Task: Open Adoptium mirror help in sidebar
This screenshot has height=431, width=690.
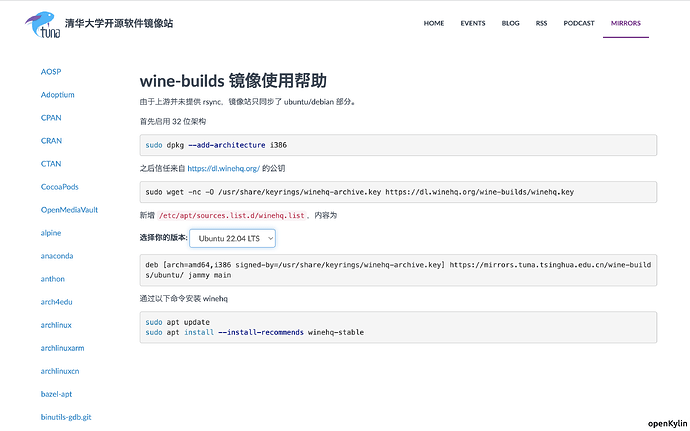Action: [x=57, y=95]
